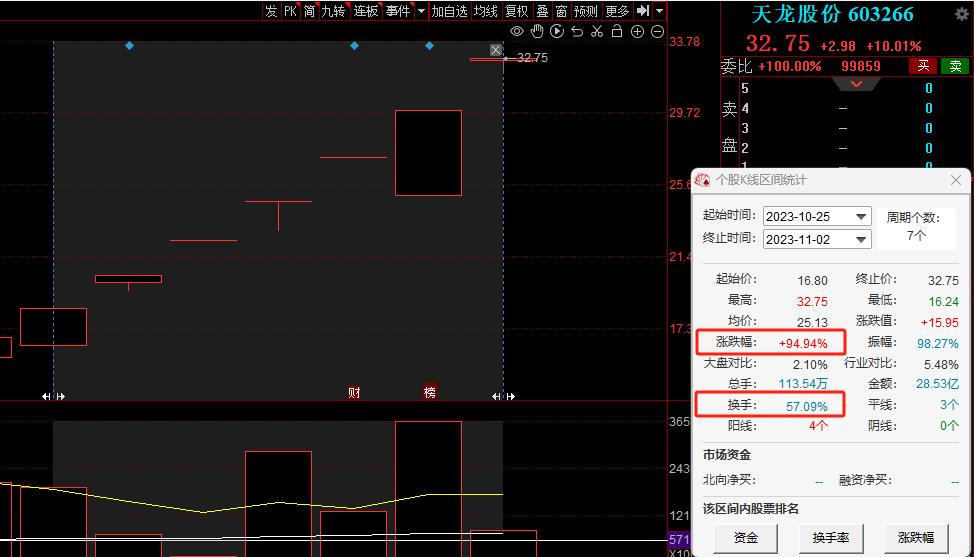Click the 榜 ranking marker on chart

pyautogui.click(x=430, y=393)
